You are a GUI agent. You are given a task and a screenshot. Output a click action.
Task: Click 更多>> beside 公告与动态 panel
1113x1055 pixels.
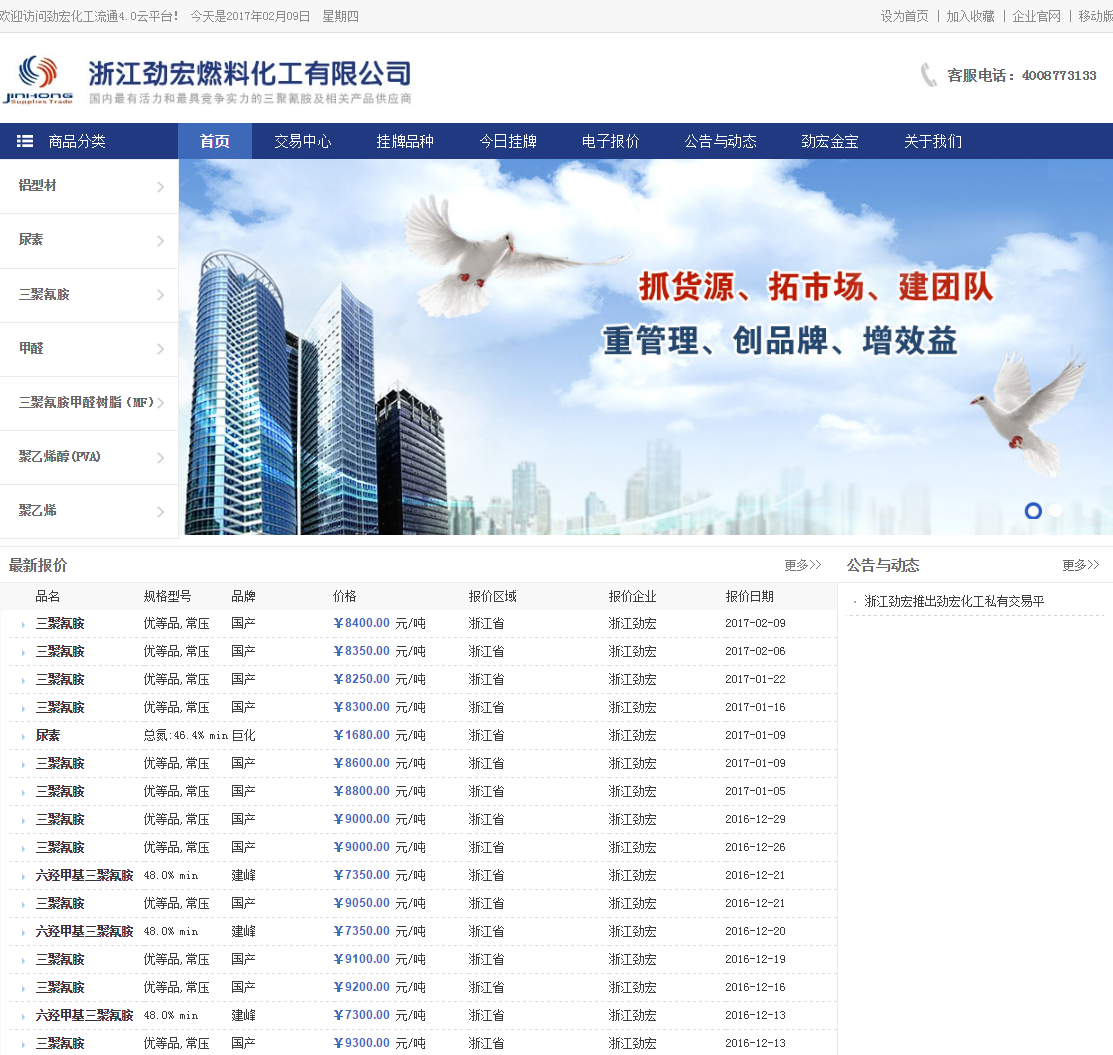(x=1080, y=565)
